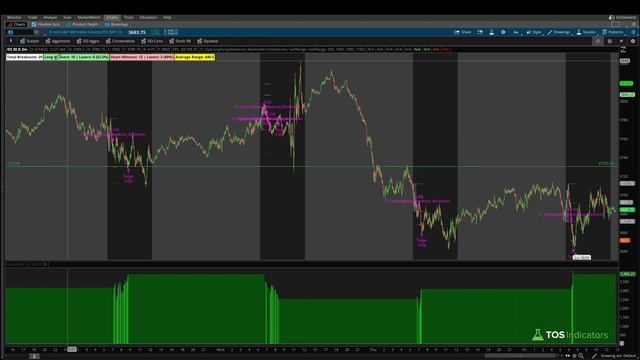Click the bottom horizontal scrollbar
Screen dimensions: 640x360
point(520,356)
